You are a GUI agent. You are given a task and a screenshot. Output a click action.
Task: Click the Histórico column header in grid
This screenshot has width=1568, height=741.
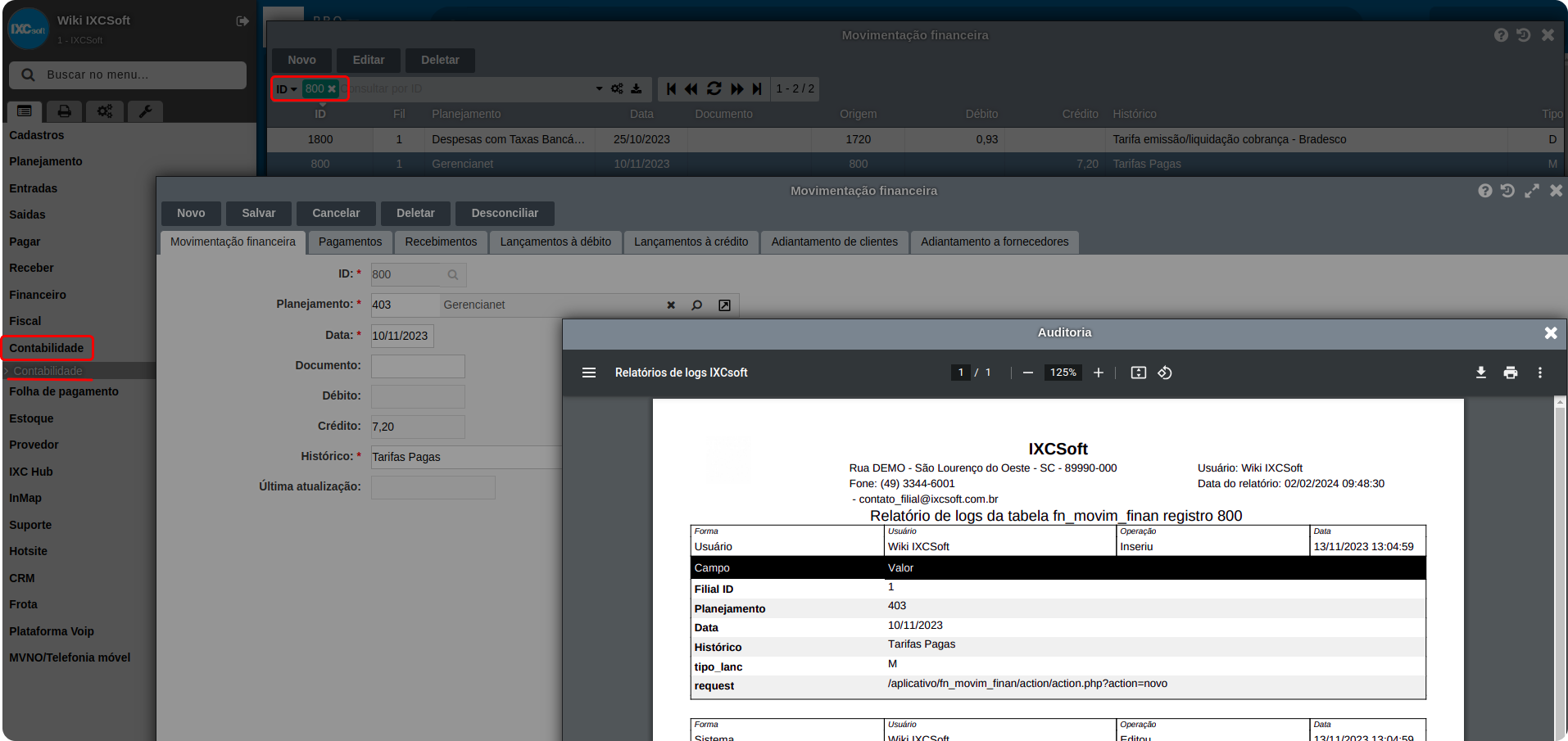(x=1135, y=114)
